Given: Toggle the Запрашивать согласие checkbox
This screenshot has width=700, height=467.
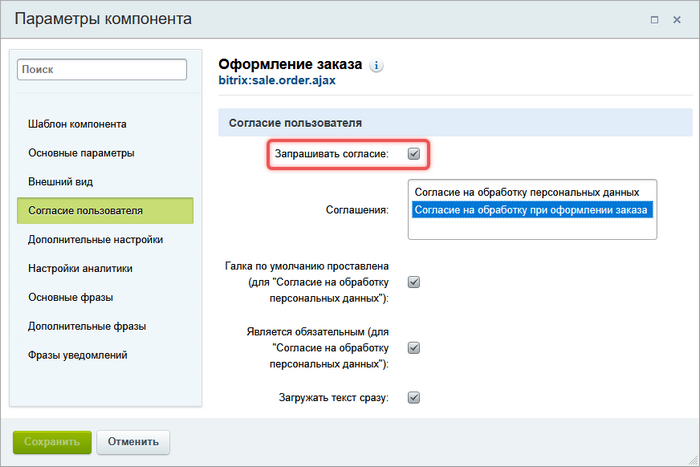Looking at the screenshot, I should [x=413, y=154].
